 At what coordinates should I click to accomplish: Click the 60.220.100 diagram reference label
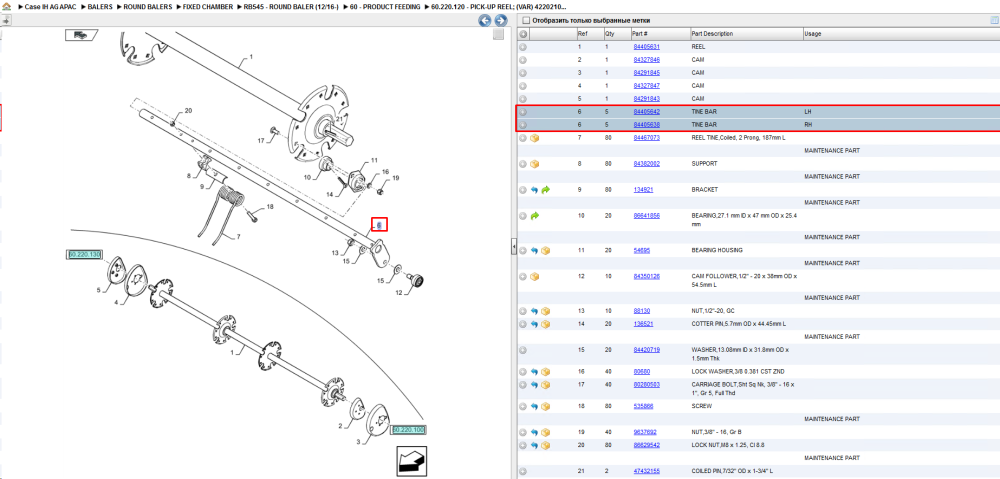tap(408, 430)
